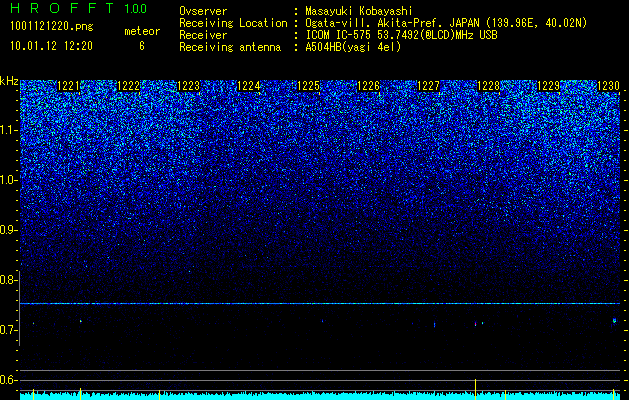Image resolution: width=629 pixels, height=400 pixels.
Task: Click the "Receiving Location" field label
Action: tap(233, 23)
